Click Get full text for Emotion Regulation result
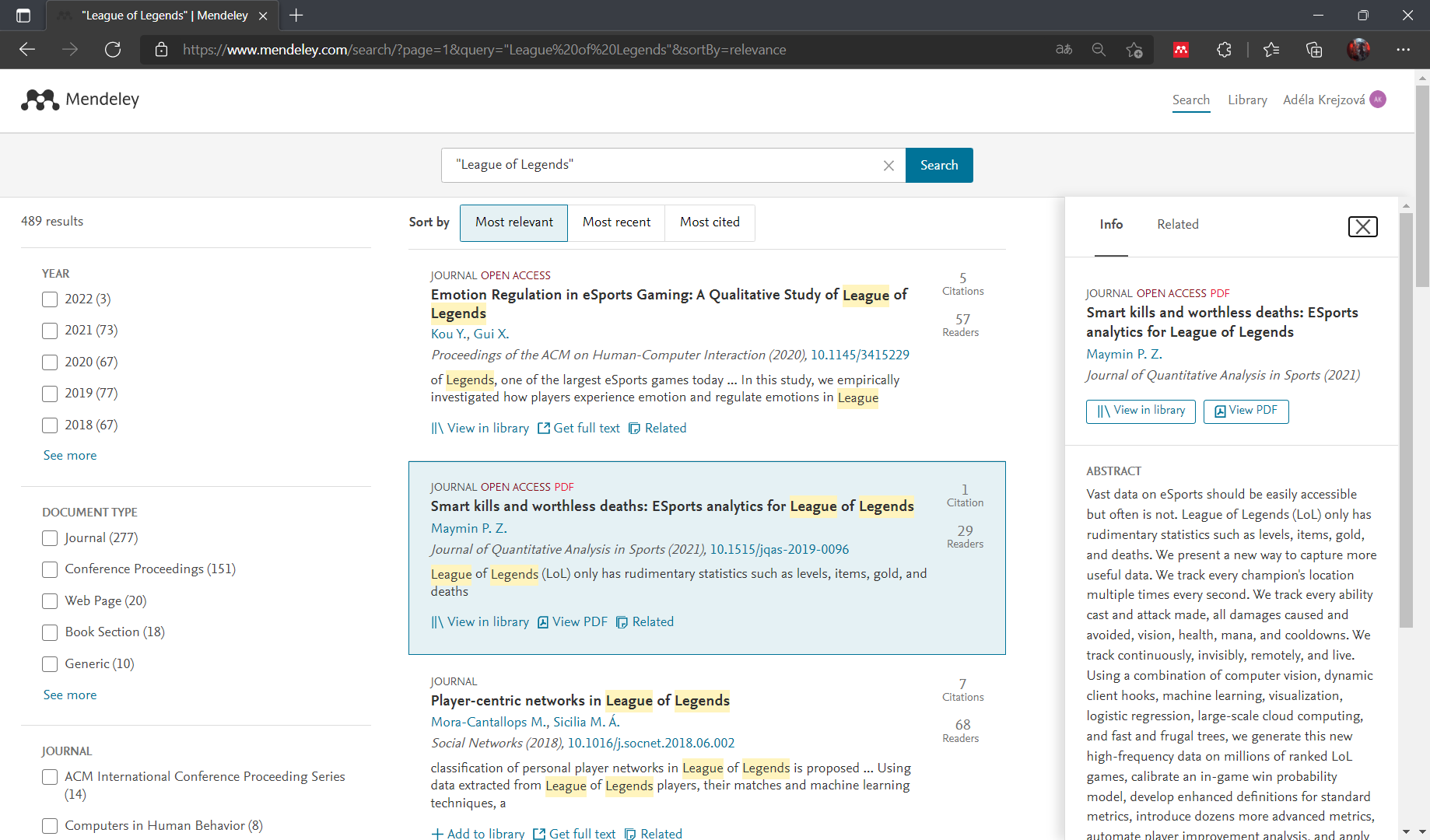Screen dimensions: 1430x840 coord(579,428)
